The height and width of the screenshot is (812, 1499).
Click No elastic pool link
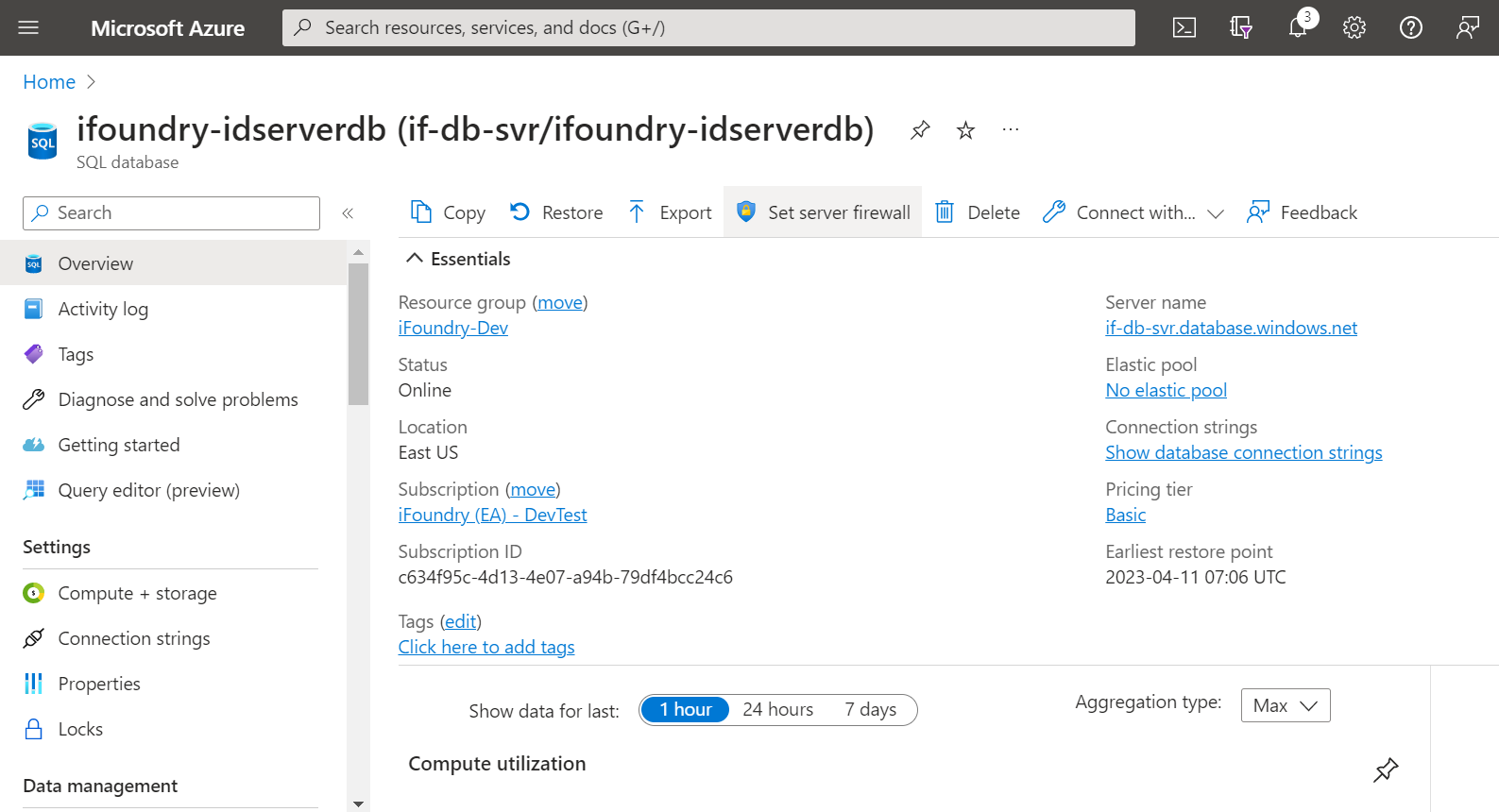1166,390
